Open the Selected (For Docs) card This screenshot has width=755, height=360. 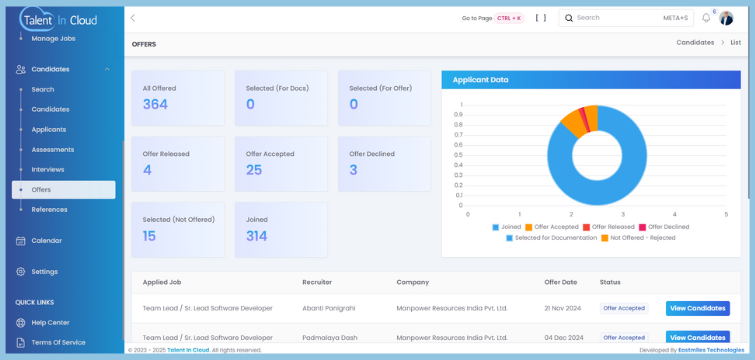[281, 98]
